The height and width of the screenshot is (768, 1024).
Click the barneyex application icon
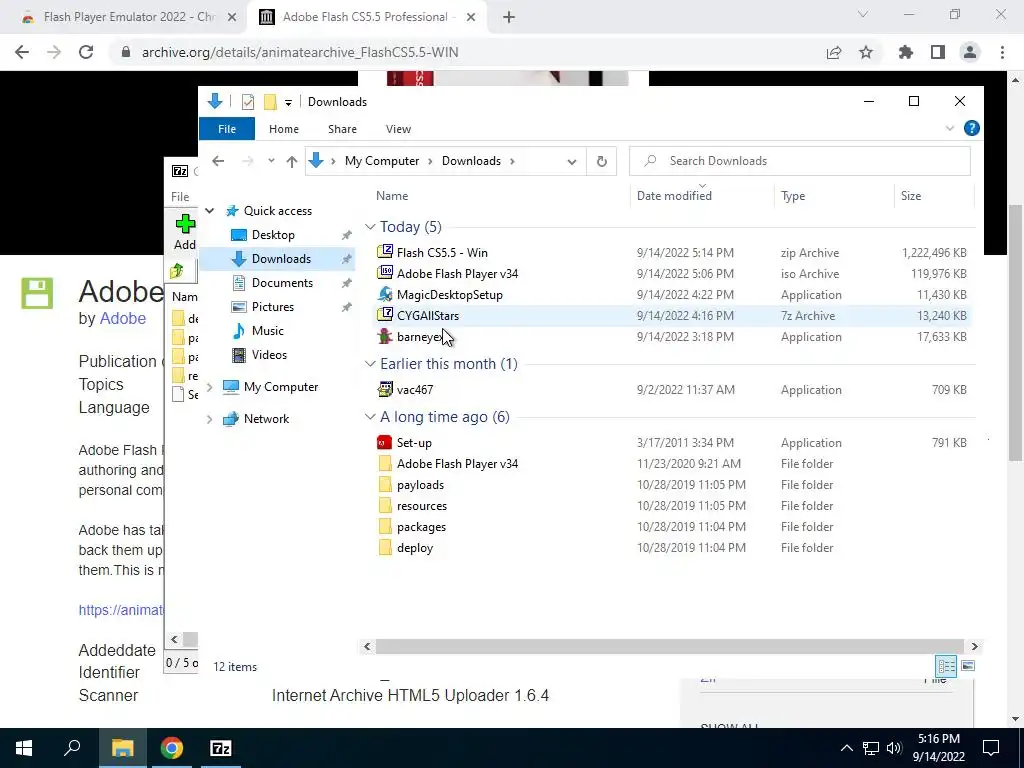tap(385, 336)
